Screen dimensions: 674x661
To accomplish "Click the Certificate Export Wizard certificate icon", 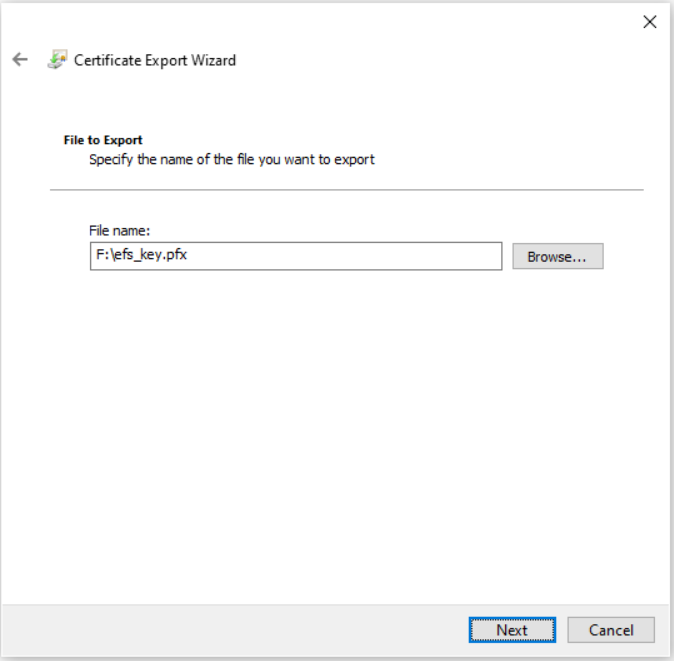I will coord(56,60).
